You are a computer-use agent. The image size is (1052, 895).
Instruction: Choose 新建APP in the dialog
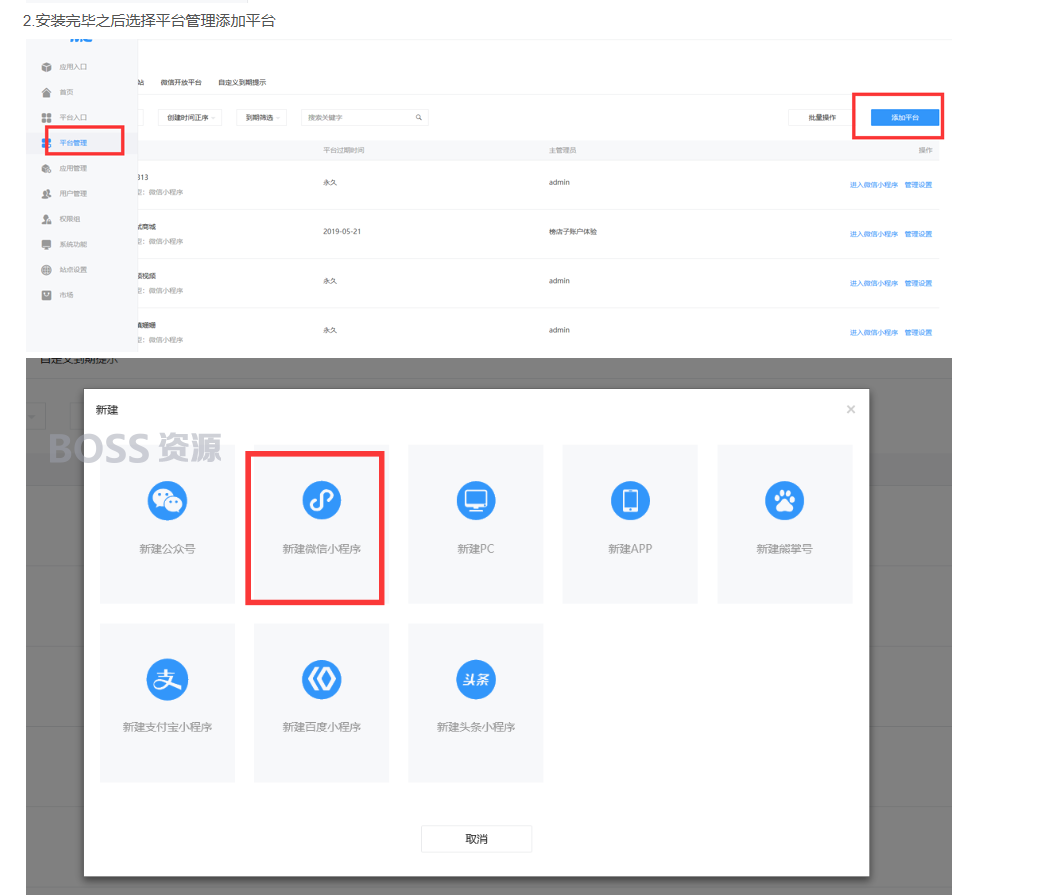coord(630,524)
